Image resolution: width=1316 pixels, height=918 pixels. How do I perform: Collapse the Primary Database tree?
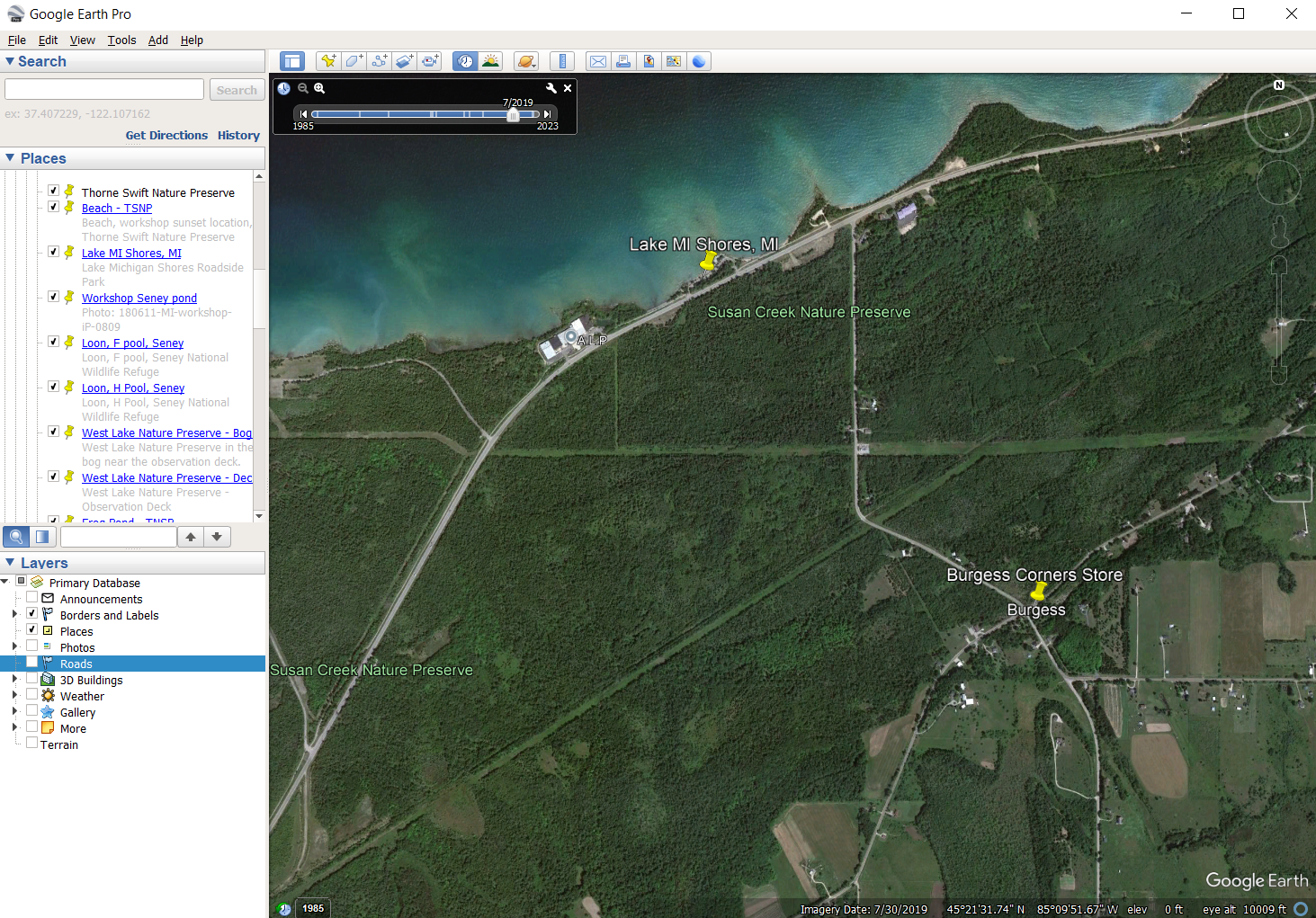(5, 582)
